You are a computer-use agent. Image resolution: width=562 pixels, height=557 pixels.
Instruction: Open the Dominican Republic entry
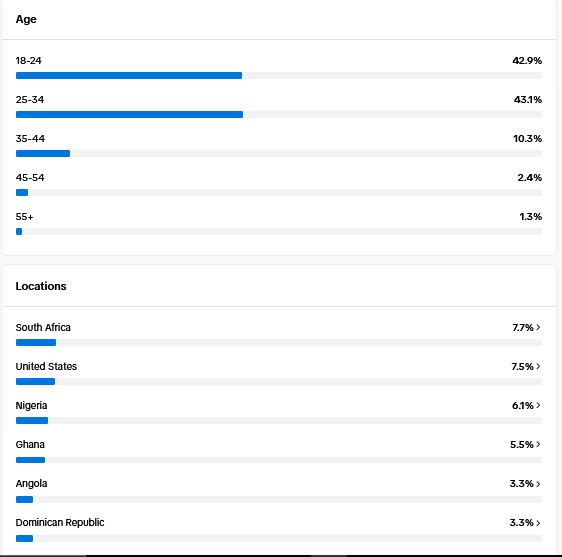click(x=278, y=529)
